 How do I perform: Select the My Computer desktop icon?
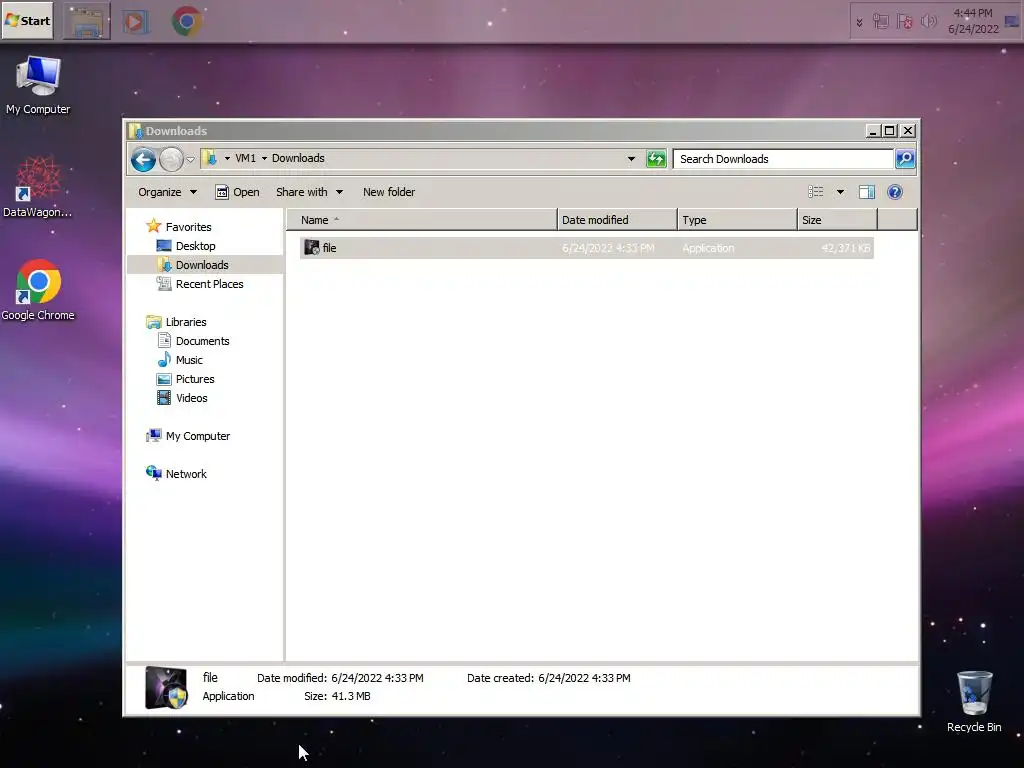pyautogui.click(x=38, y=85)
